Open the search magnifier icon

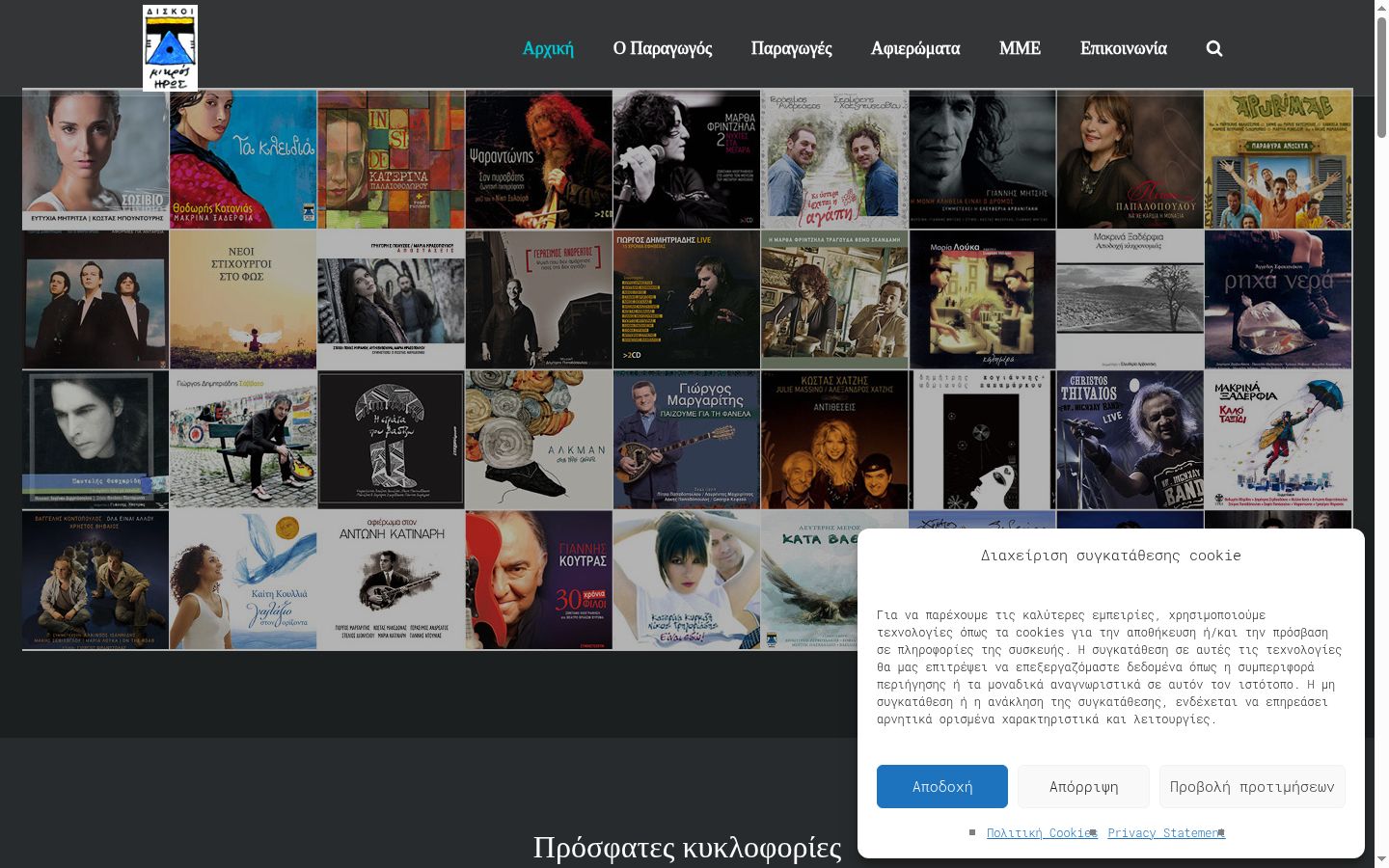point(1214,48)
